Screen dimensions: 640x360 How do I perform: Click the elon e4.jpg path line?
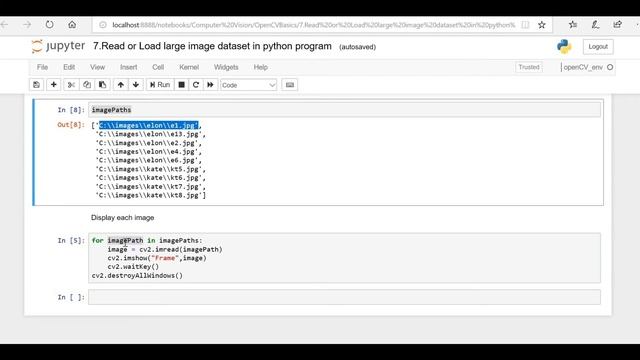(149, 151)
